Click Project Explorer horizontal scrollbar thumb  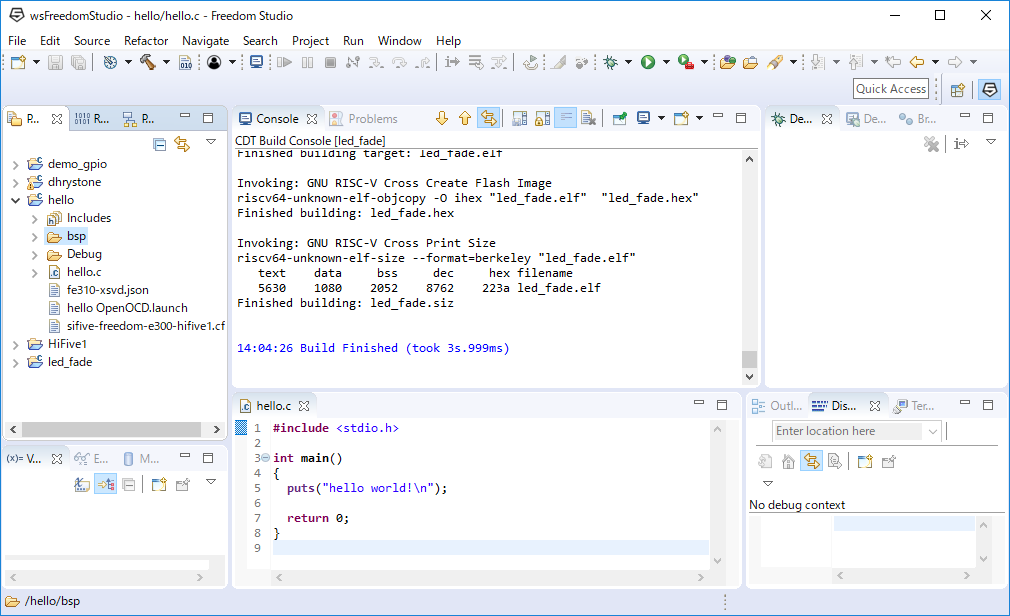click(x=111, y=429)
